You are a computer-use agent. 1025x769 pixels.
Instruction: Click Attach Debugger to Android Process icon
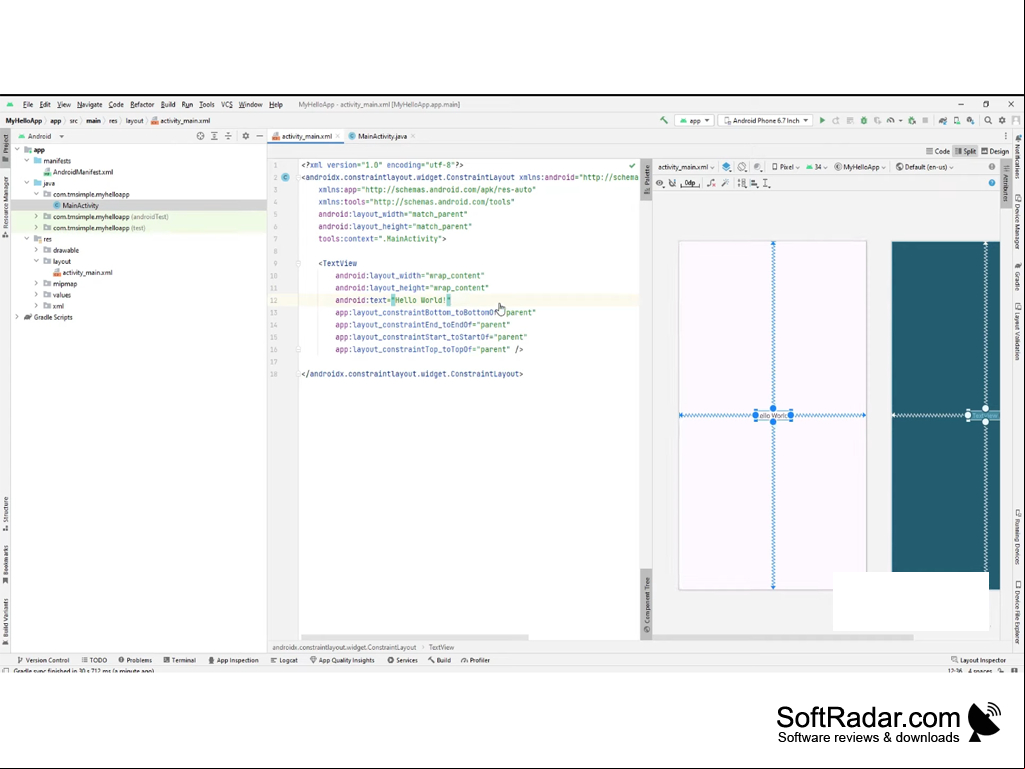tap(912, 120)
